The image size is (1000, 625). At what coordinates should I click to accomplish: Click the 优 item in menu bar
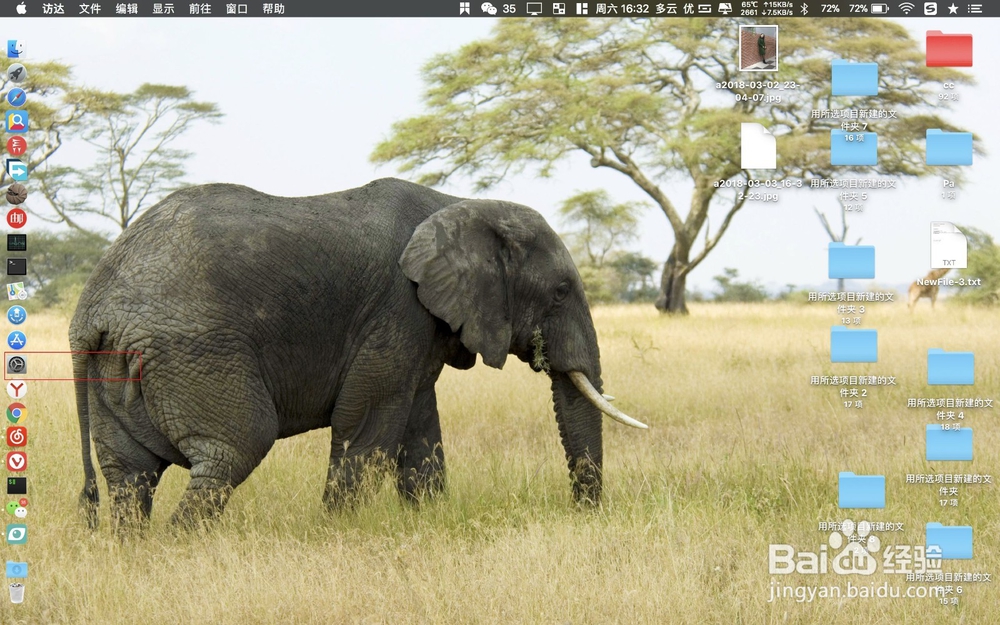coord(689,8)
